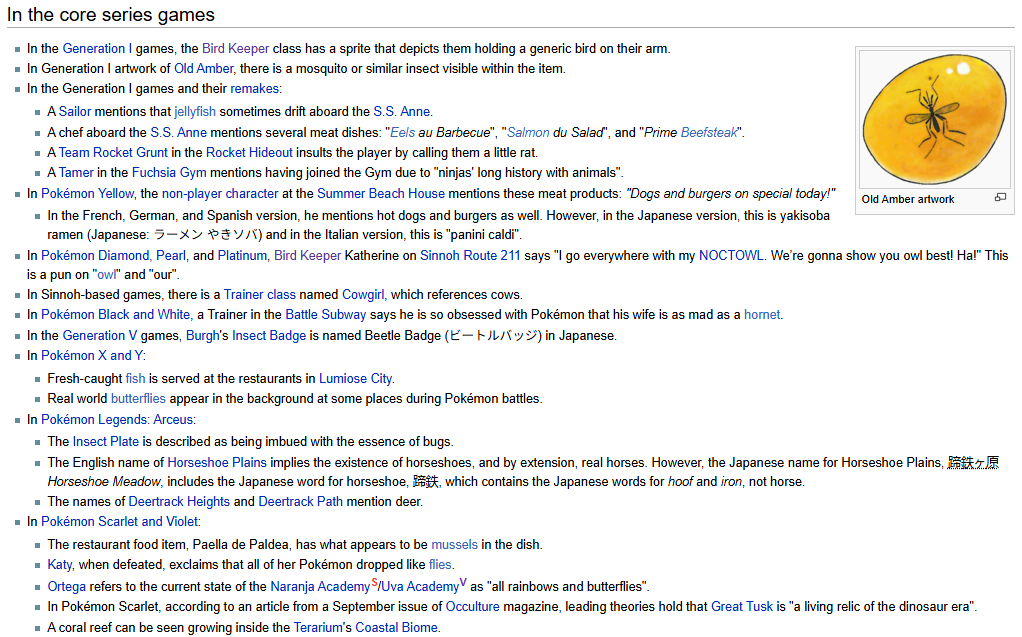Open the butterflies link
1022x637 pixels.
point(138,399)
